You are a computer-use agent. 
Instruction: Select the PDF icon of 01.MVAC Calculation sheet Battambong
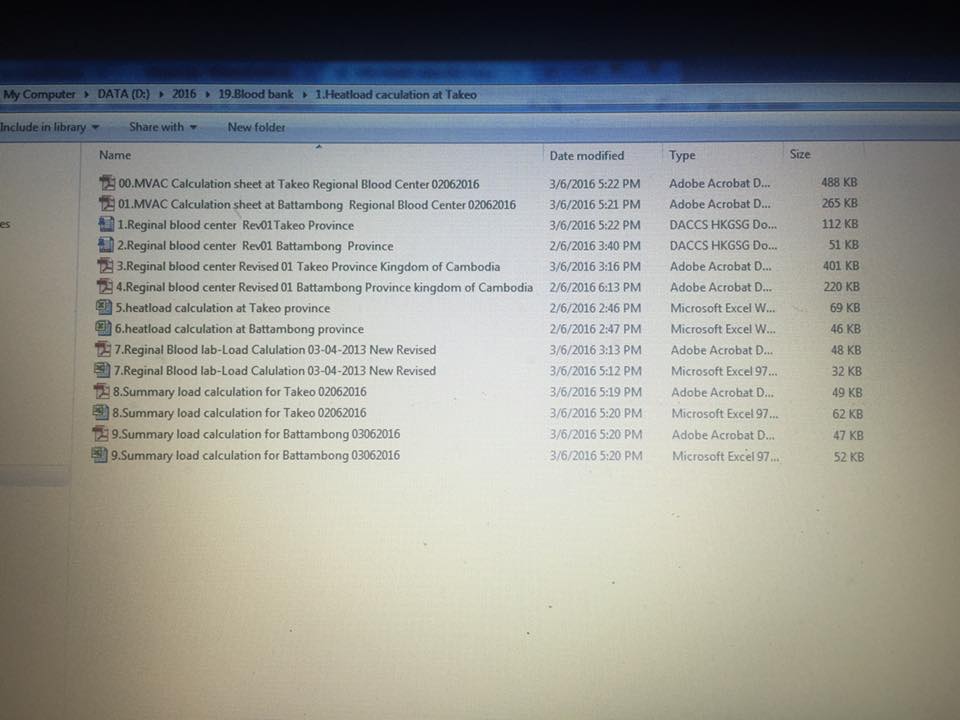[107, 204]
